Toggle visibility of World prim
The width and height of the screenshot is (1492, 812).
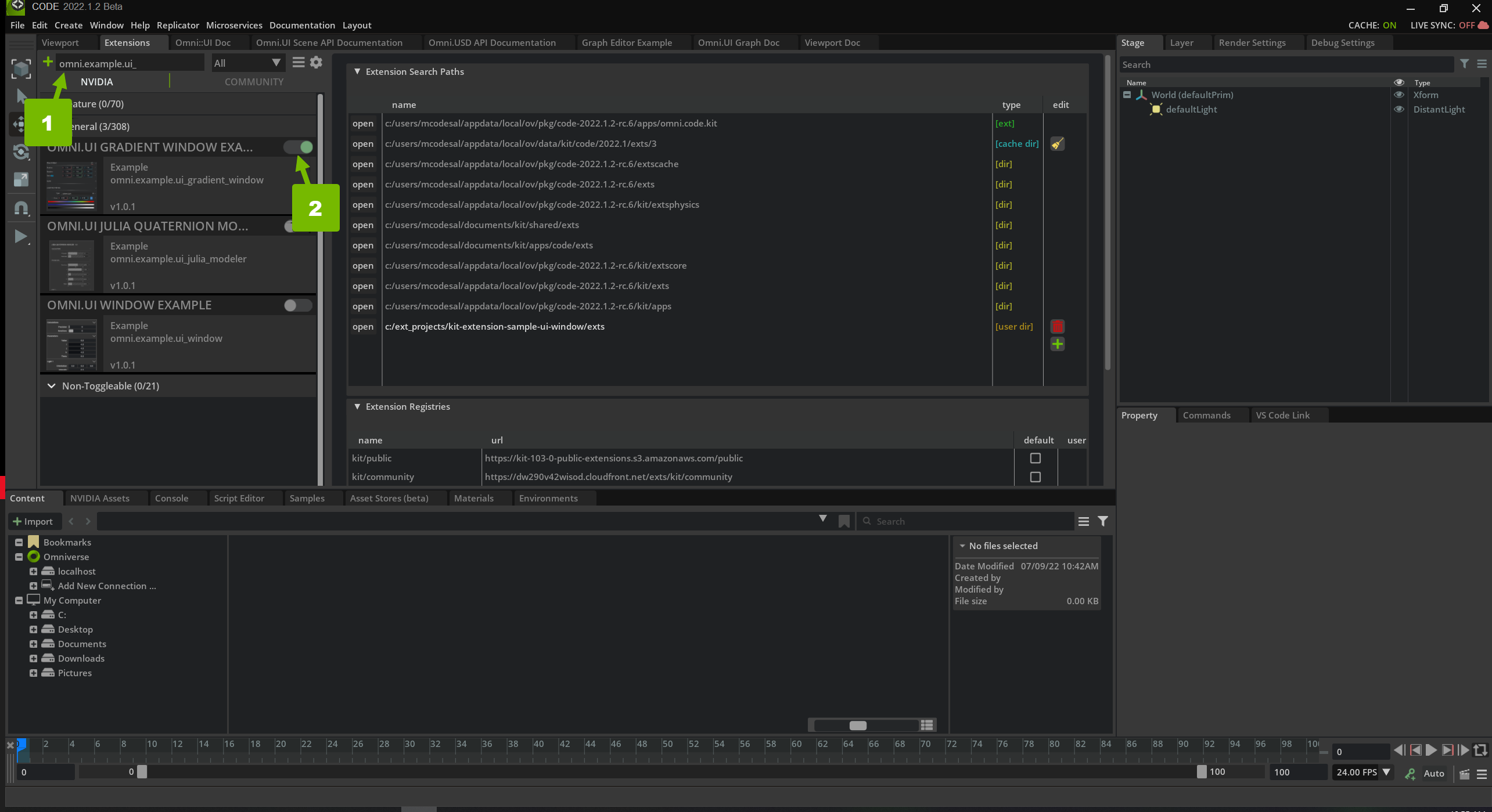click(x=1398, y=95)
